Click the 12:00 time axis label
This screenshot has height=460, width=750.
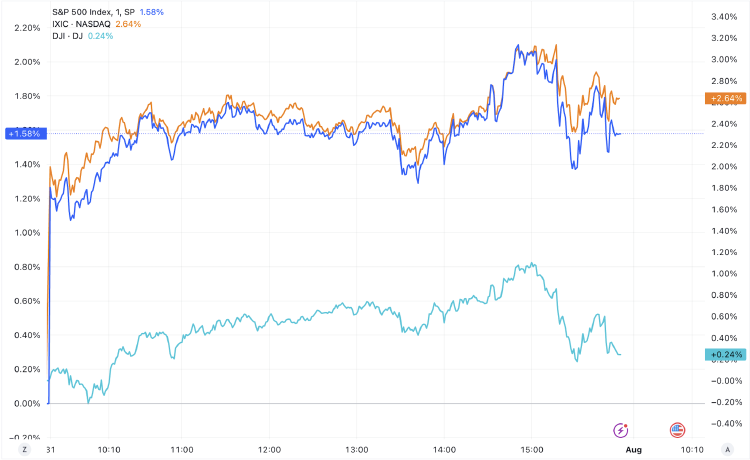[269, 449]
